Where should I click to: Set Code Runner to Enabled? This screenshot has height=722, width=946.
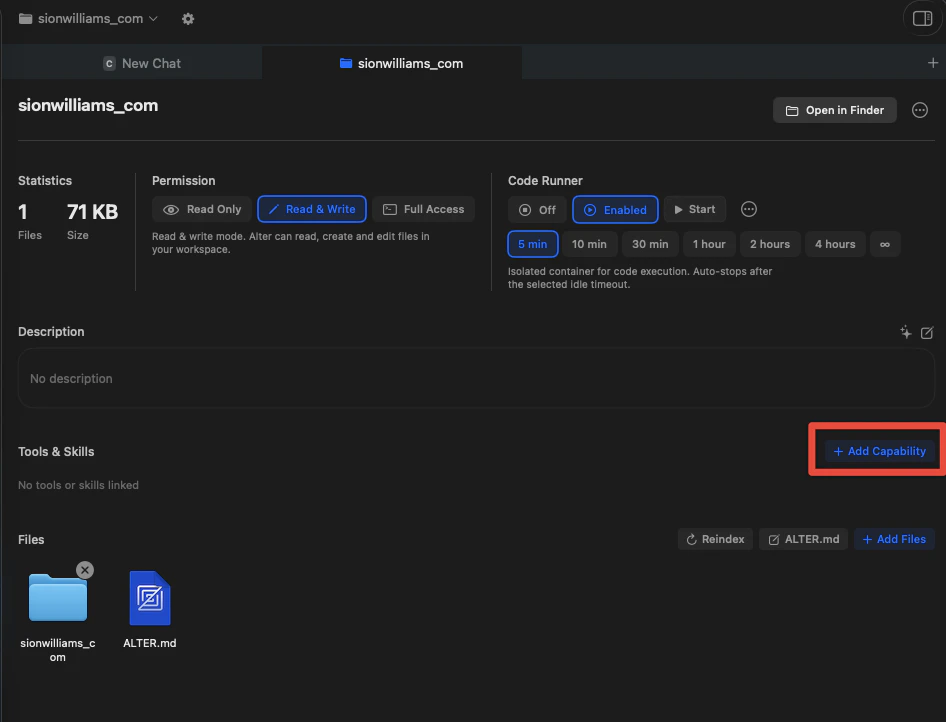coord(615,210)
